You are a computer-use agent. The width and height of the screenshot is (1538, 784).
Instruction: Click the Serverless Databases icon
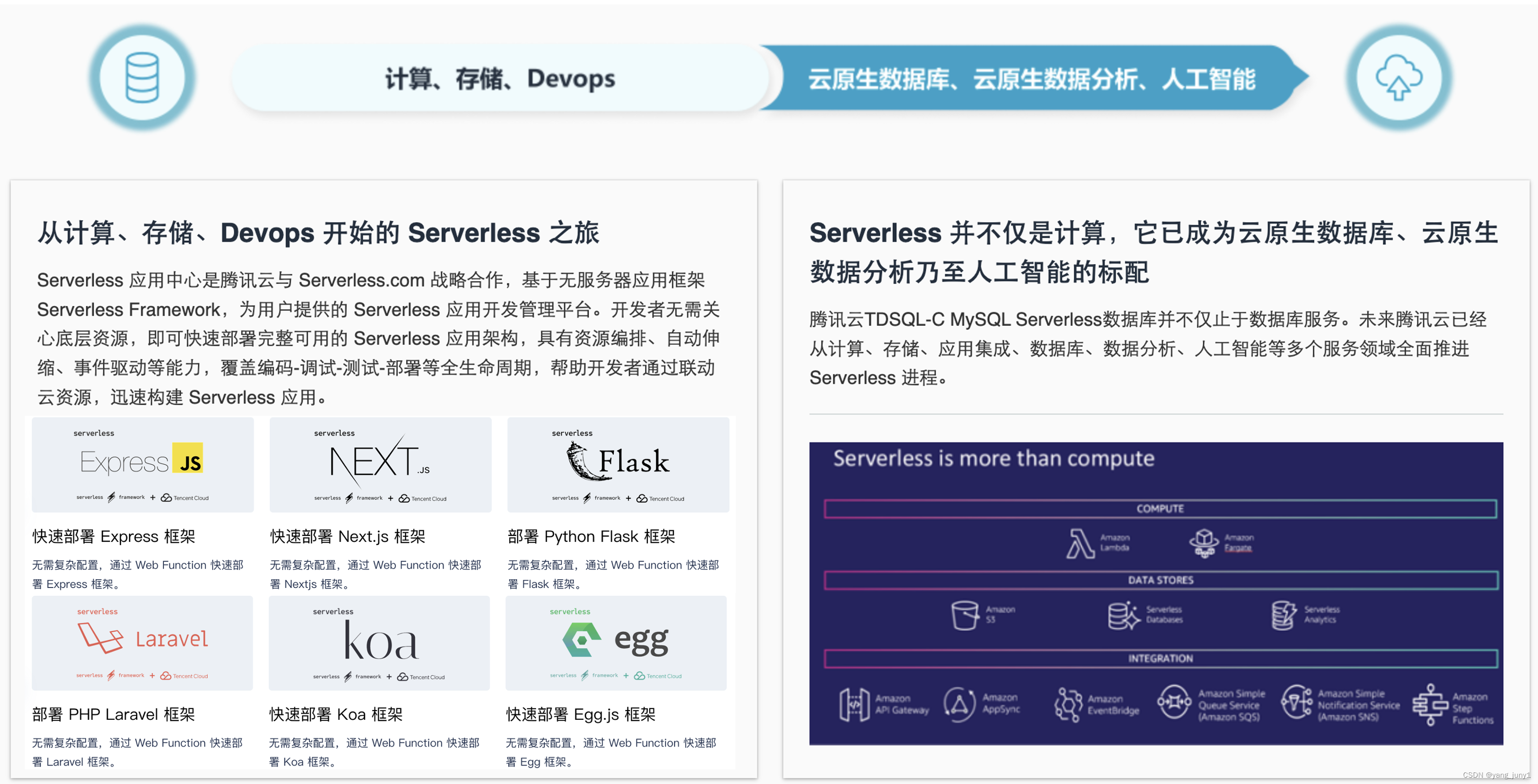tap(1123, 615)
